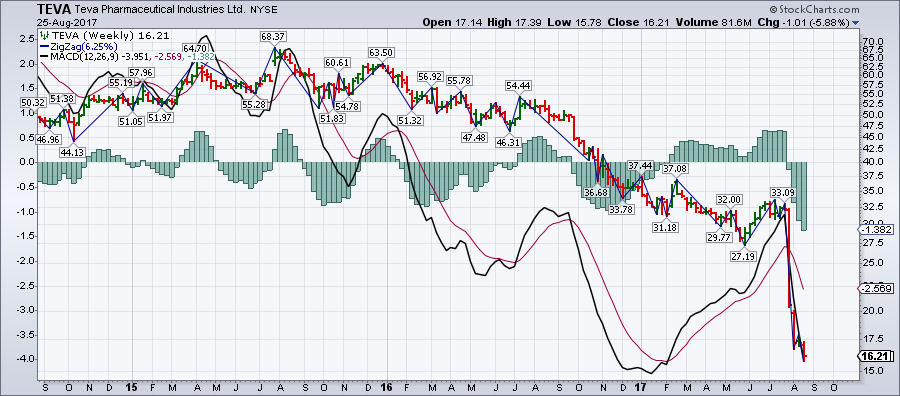The height and width of the screenshot is (396, 900).
Task: Click the 47.48 price label
Action: click(474, 137)
